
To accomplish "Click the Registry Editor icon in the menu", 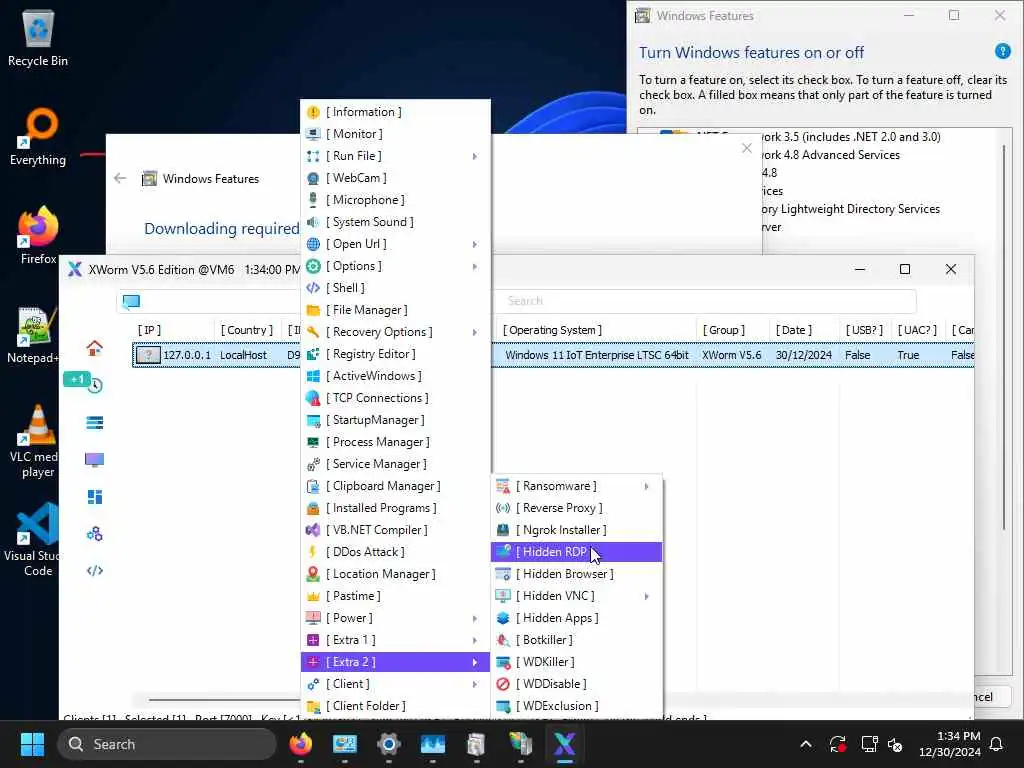I will [x=313, y=354].
